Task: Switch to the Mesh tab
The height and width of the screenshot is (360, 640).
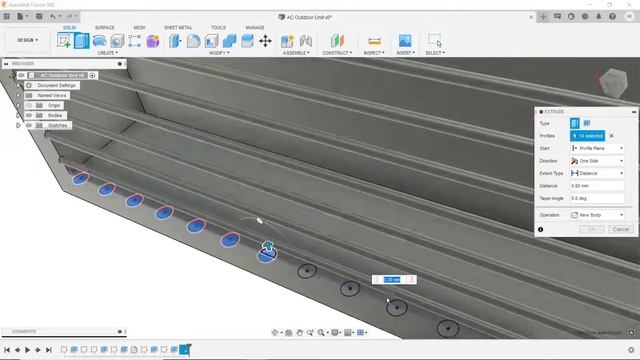Action: [139, 27]
